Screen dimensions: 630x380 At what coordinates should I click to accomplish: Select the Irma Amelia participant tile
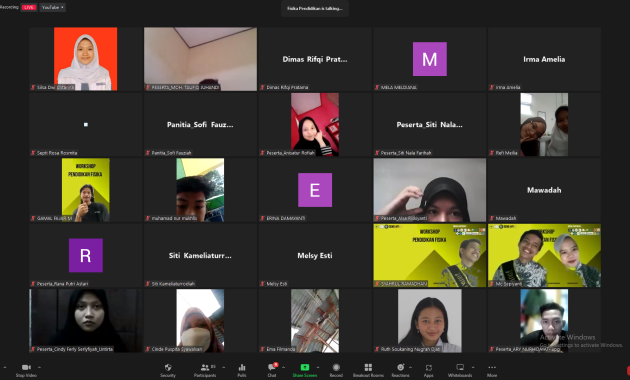click(x=544, y=59)
